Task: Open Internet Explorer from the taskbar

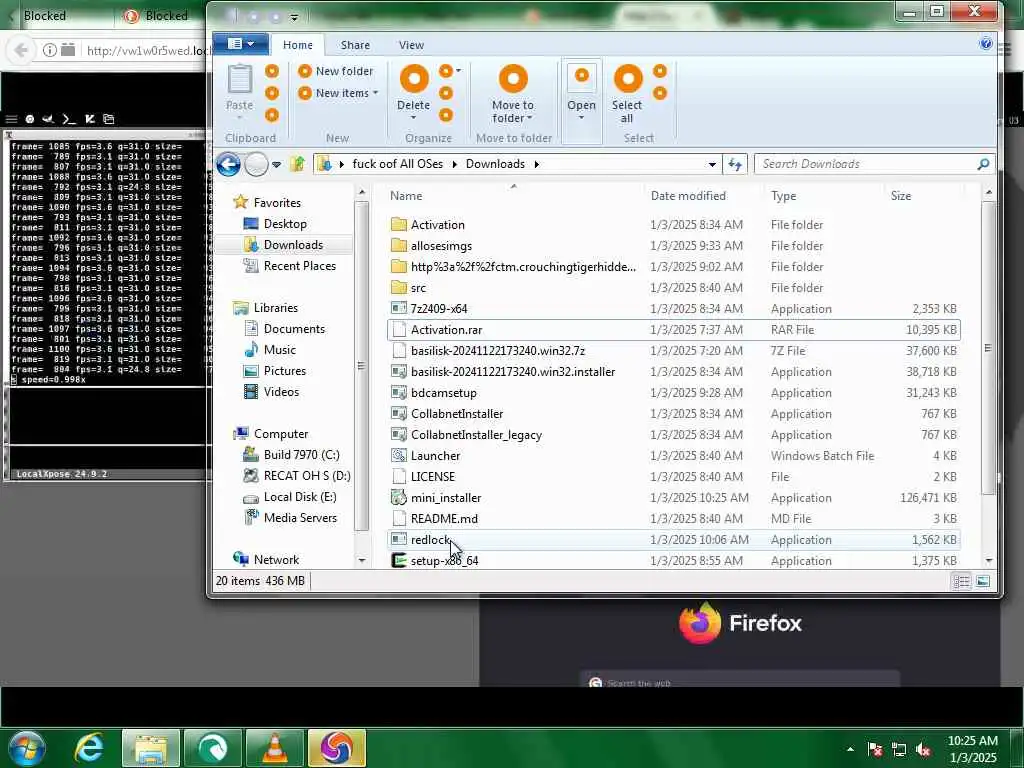Action: click(89, 748)
